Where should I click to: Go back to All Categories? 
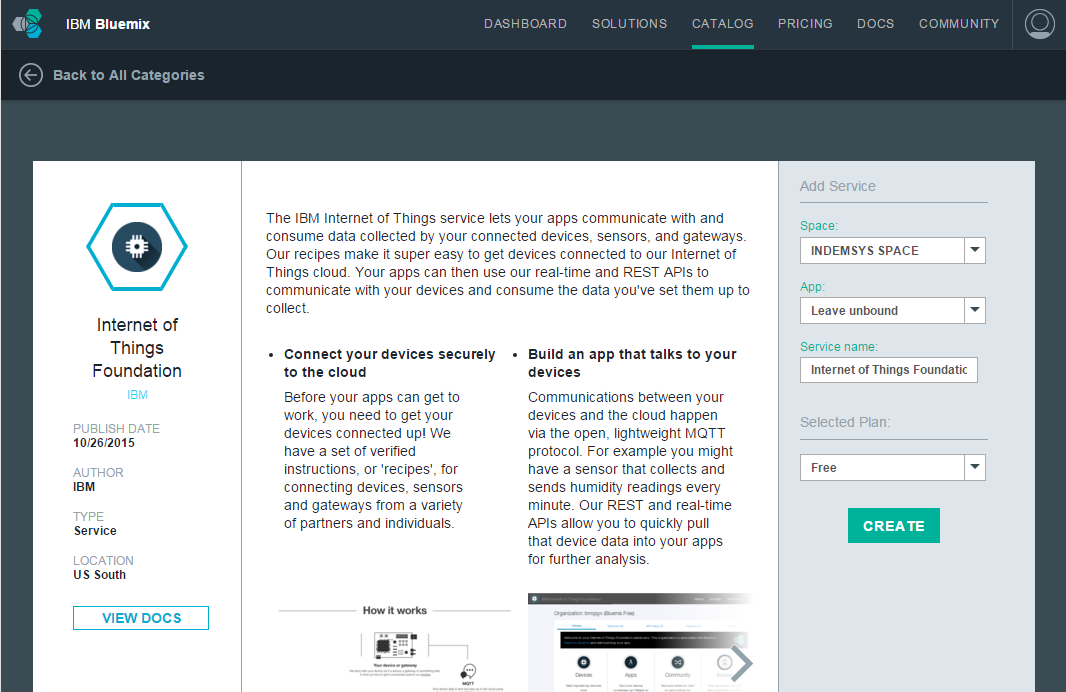[x=128, y=75]
